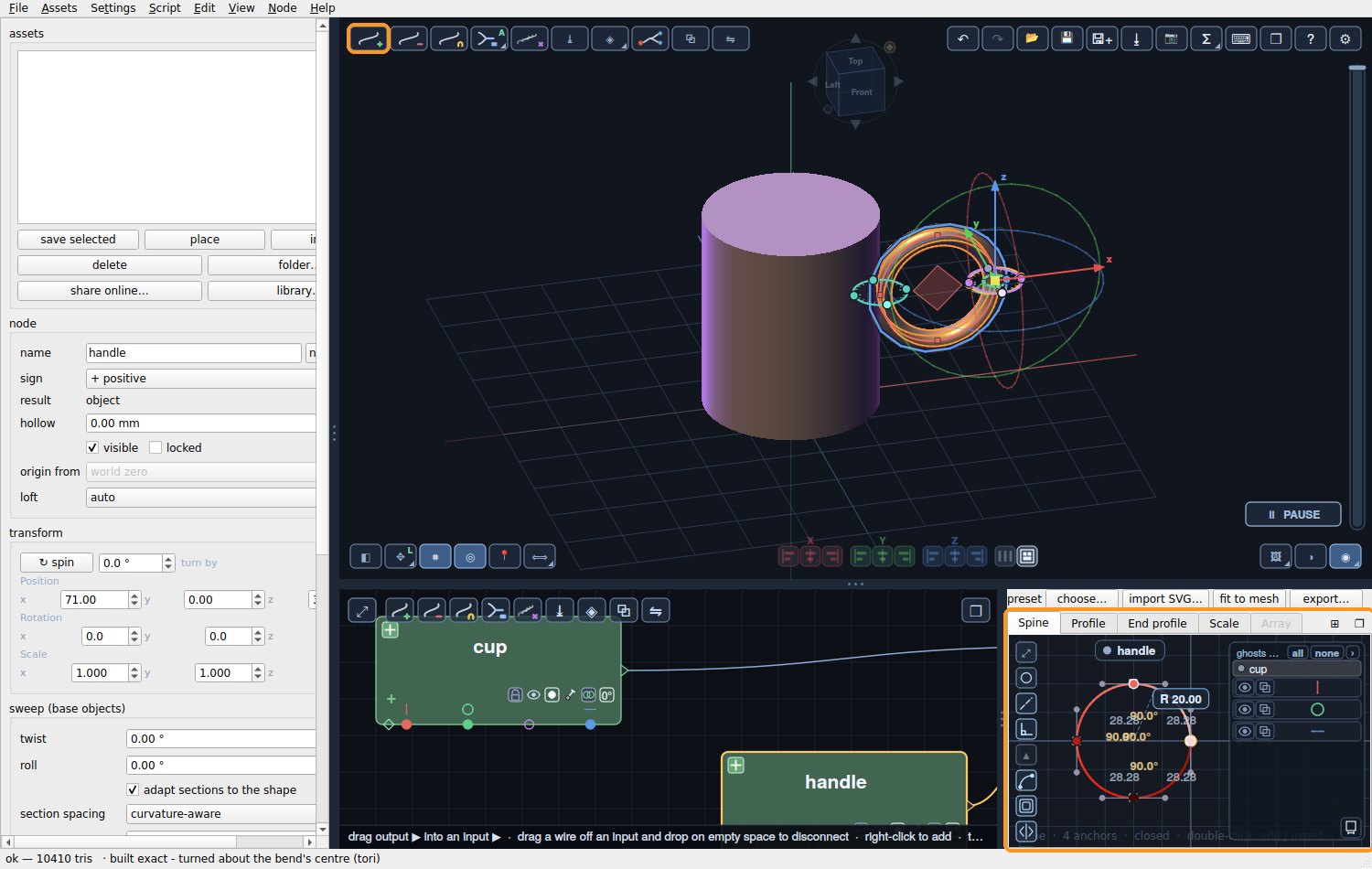
Task: Open the sign dropdown showing + positive
Action: [201, 378]
